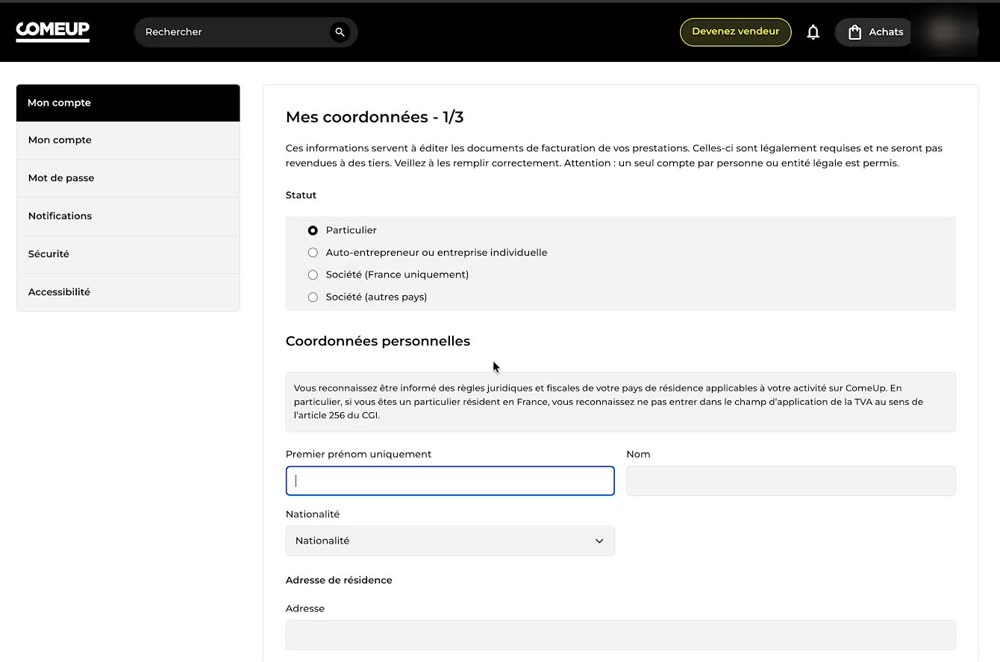
Task: Open Accessibilité sidebar section
Action: tap(128, 292)
